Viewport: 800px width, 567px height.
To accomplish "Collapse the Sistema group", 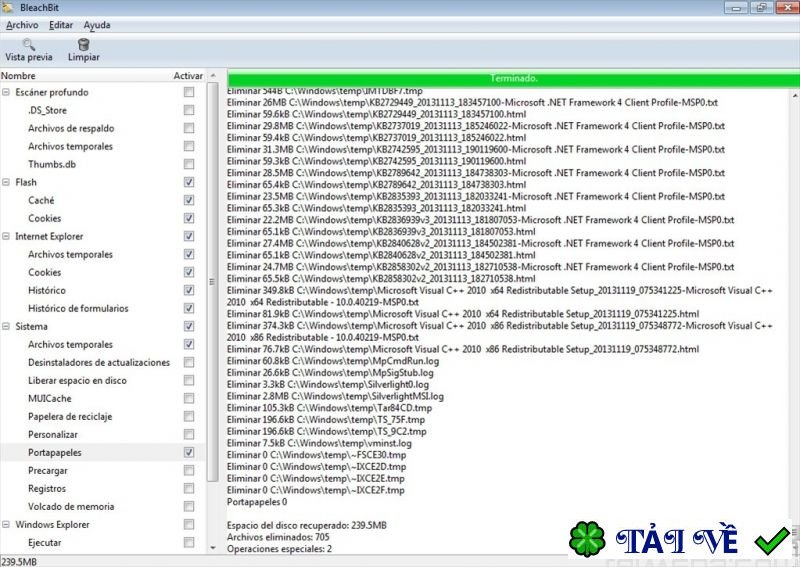I will coord(6,326).
